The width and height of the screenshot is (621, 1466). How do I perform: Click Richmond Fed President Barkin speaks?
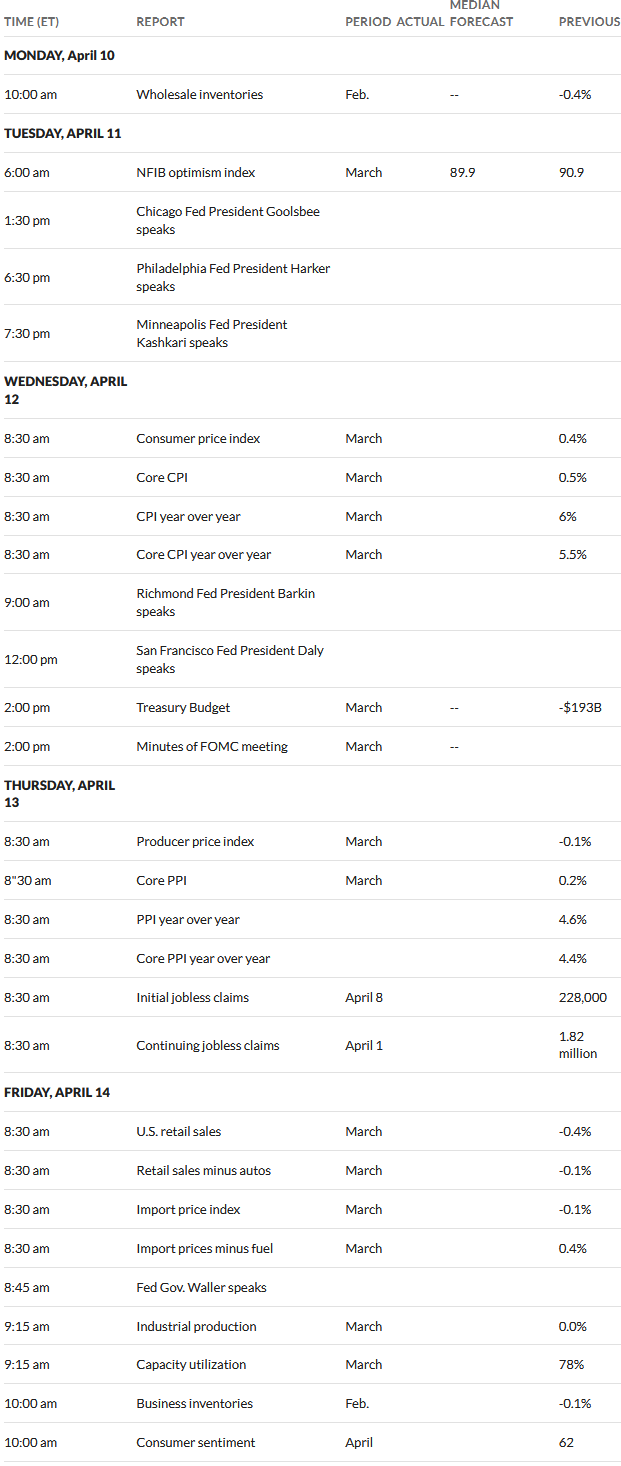point(226,603)
